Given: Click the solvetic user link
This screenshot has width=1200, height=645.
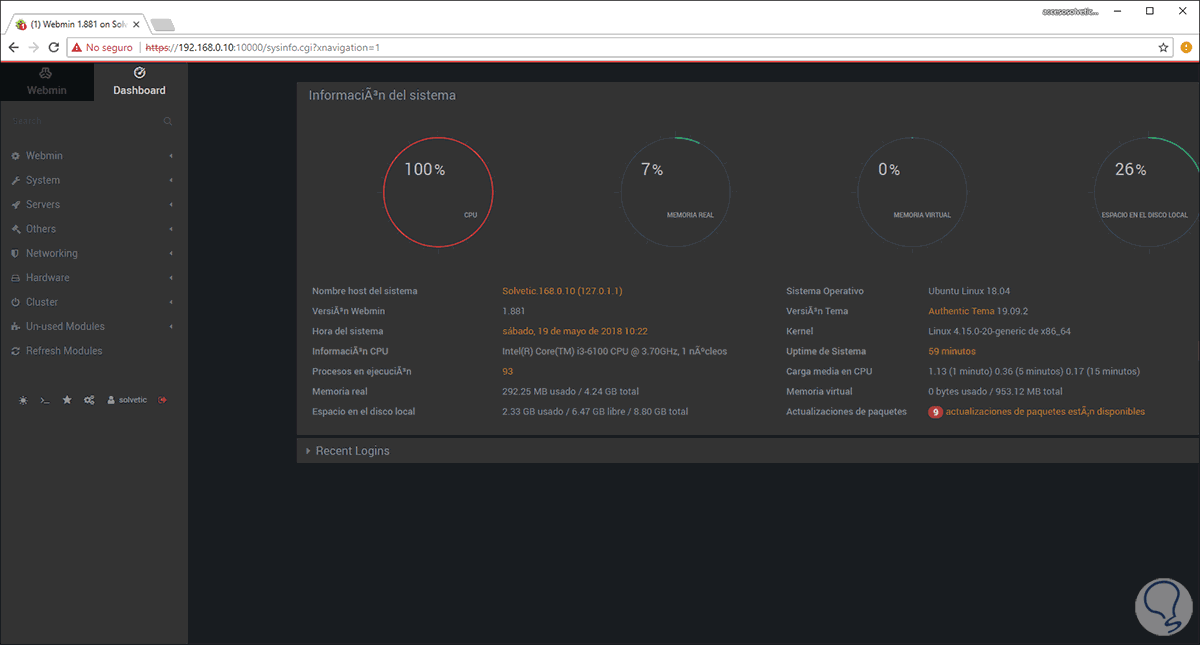Looking at the screenshot, I should point(127,400).
